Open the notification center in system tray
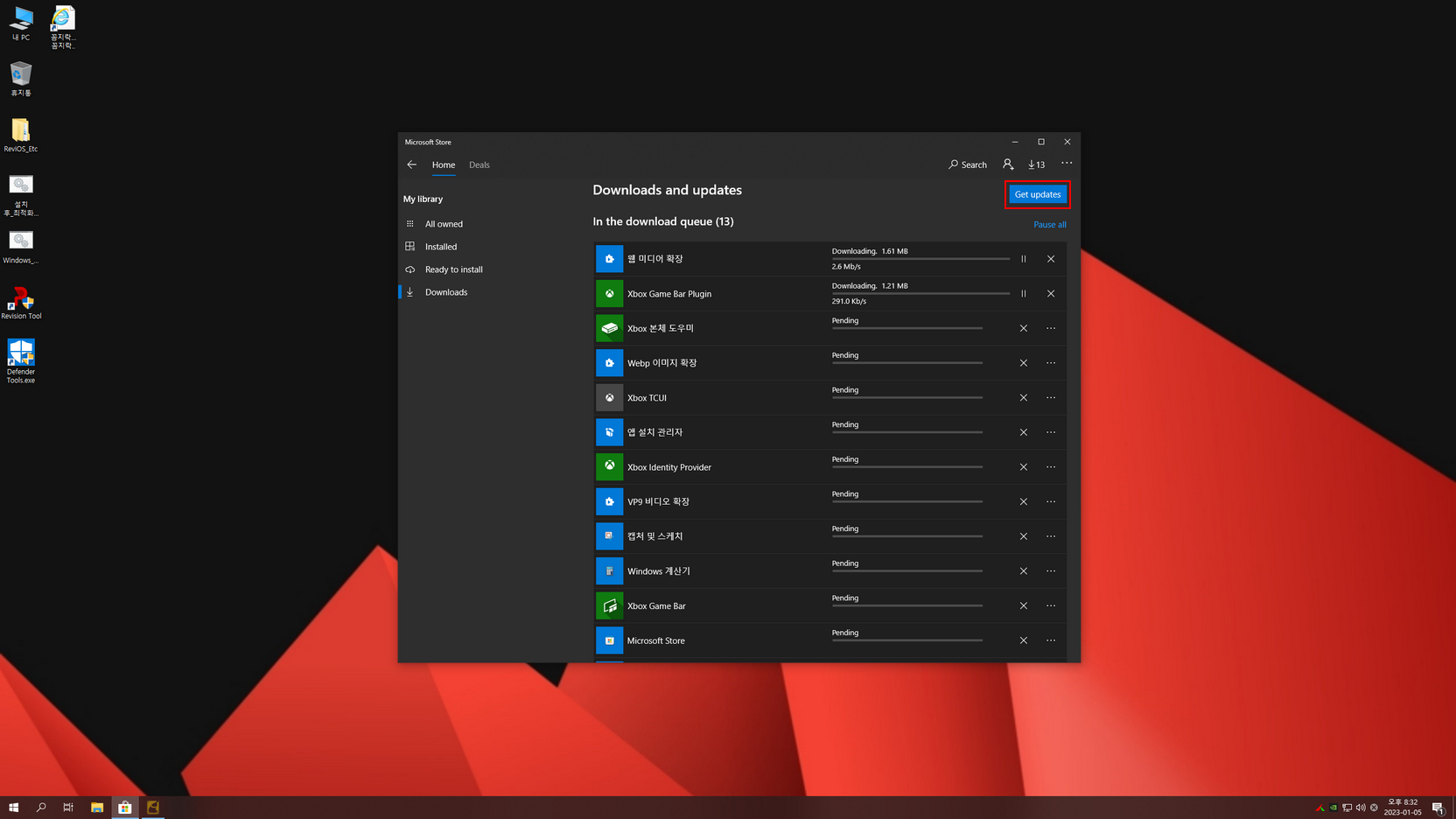 coord(1438,808)
